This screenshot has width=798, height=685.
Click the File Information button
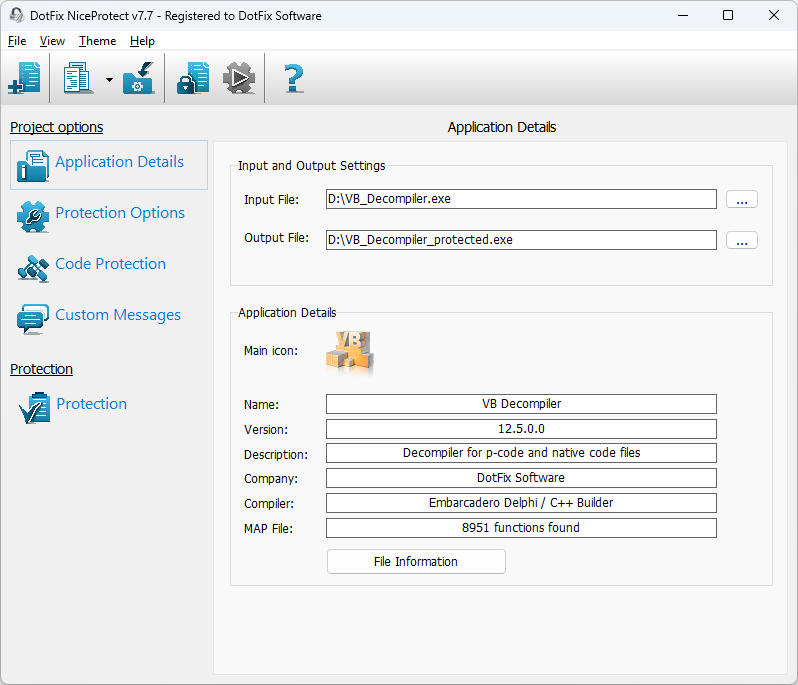tap(416, 561)
